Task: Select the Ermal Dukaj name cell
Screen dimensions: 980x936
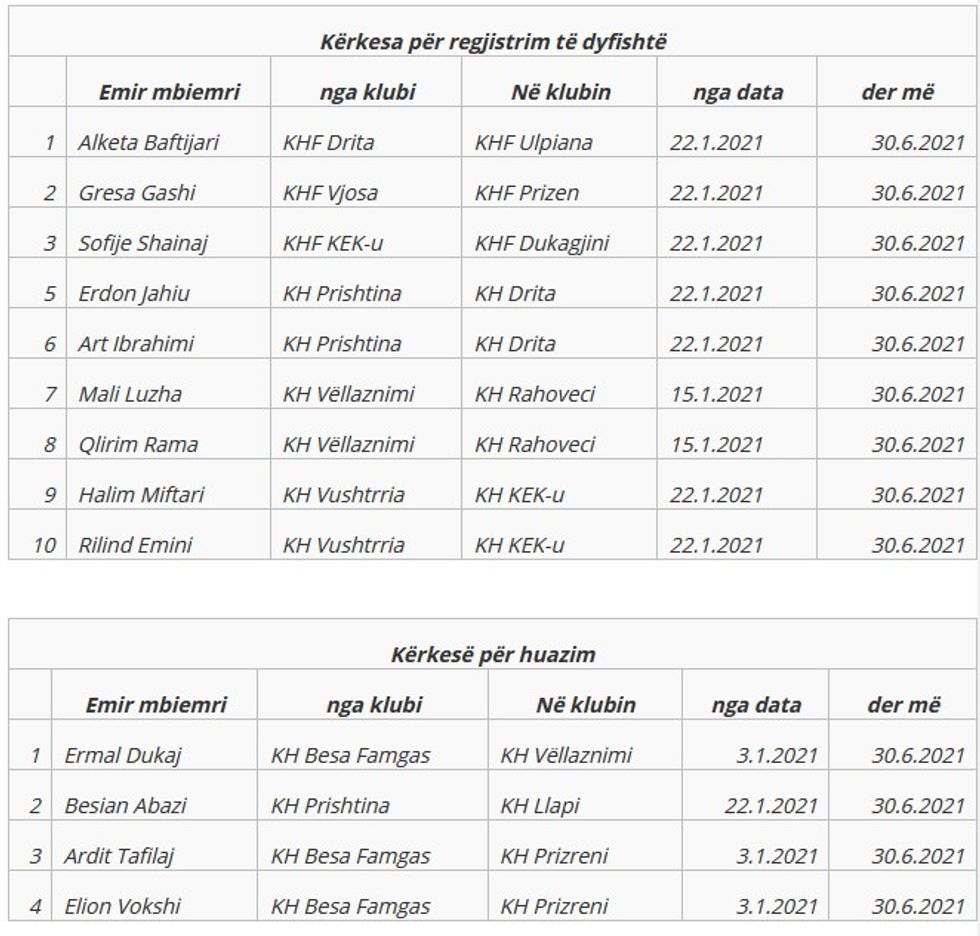Action: pos(123,755)
